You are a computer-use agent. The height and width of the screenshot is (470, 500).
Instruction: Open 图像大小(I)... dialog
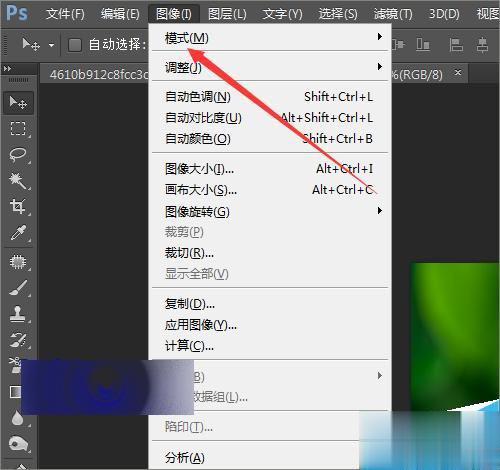pyautogui.click(x=270, y=169)
